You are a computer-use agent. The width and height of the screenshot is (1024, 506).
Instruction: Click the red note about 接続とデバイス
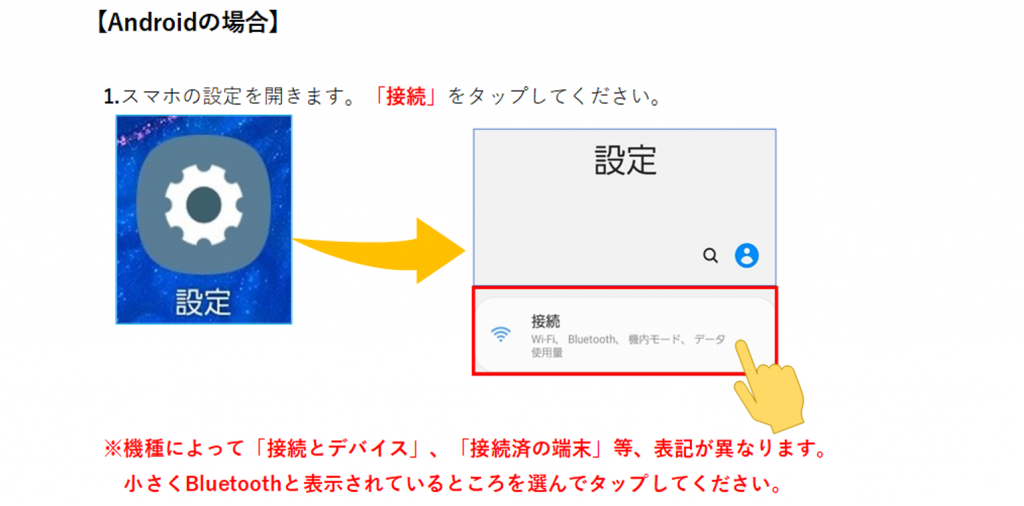click(x=466, y=450)
